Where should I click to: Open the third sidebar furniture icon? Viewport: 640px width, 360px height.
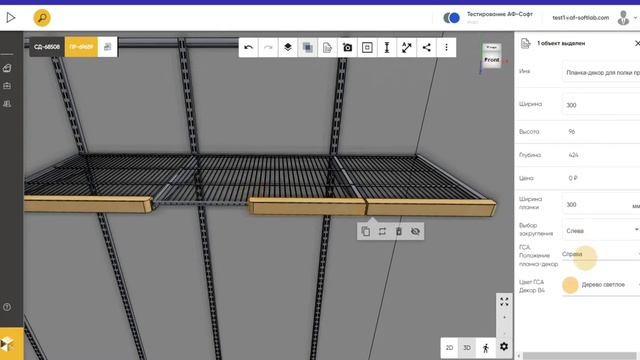pos(7,104)
